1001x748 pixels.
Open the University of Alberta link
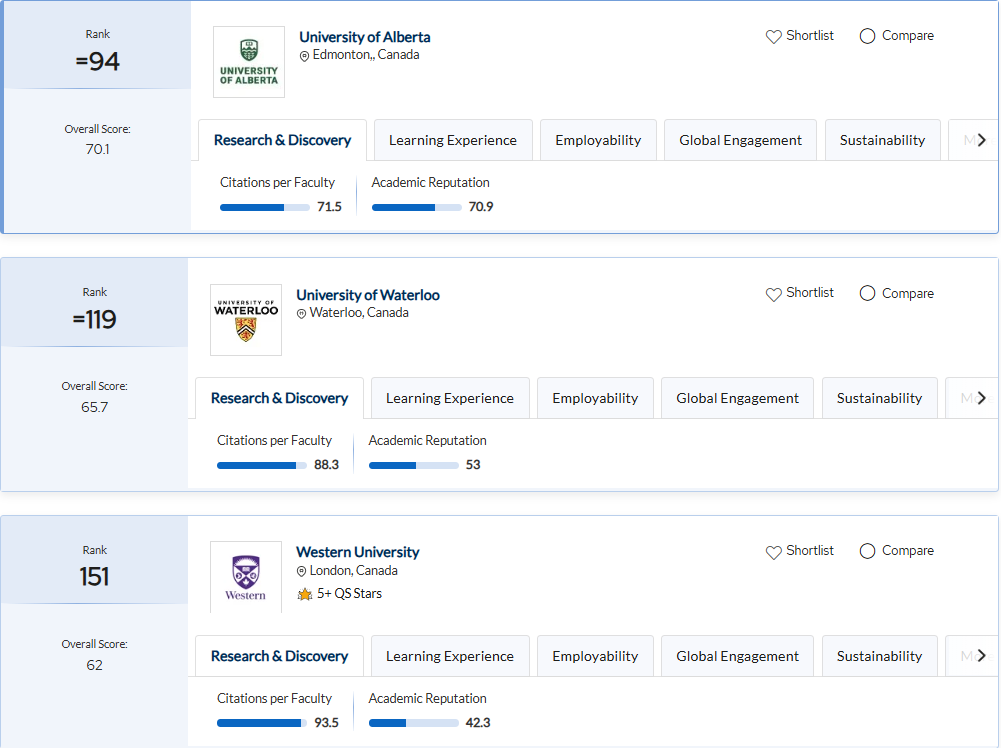pyautogui.click(x=365, y=37)
